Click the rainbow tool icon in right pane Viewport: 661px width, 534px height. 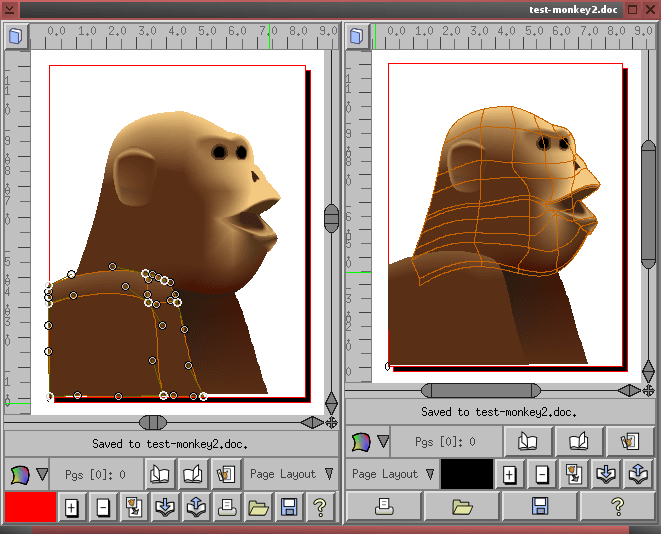click(361, 442)
